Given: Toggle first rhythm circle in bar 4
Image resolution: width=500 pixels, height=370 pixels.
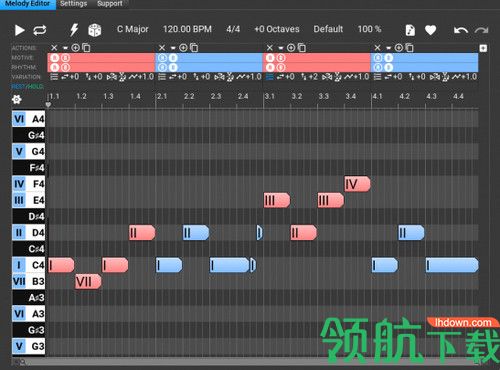Looking at the screenshot, I should pyautogui.click(x=378, y=68).
